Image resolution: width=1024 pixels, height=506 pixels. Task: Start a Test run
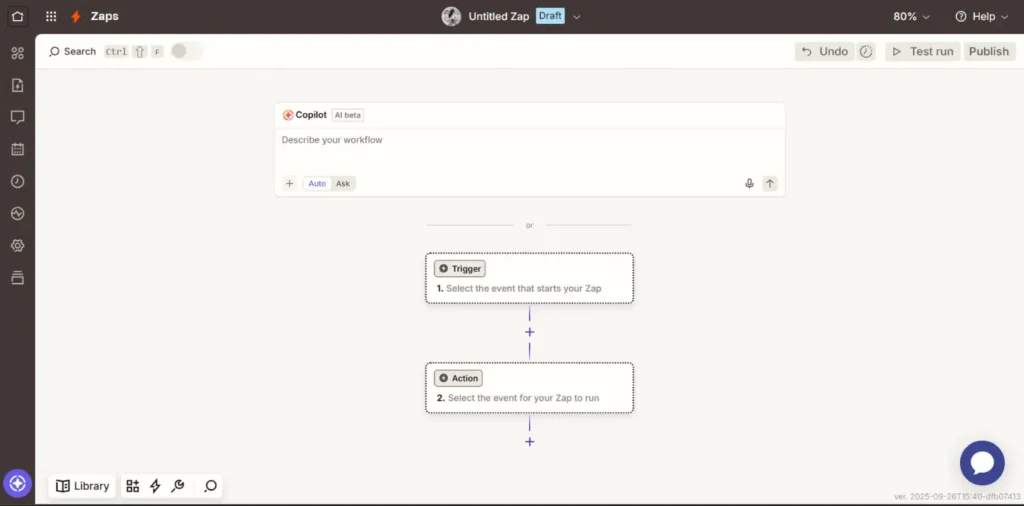pyautogui.click(x=922, y=51)
